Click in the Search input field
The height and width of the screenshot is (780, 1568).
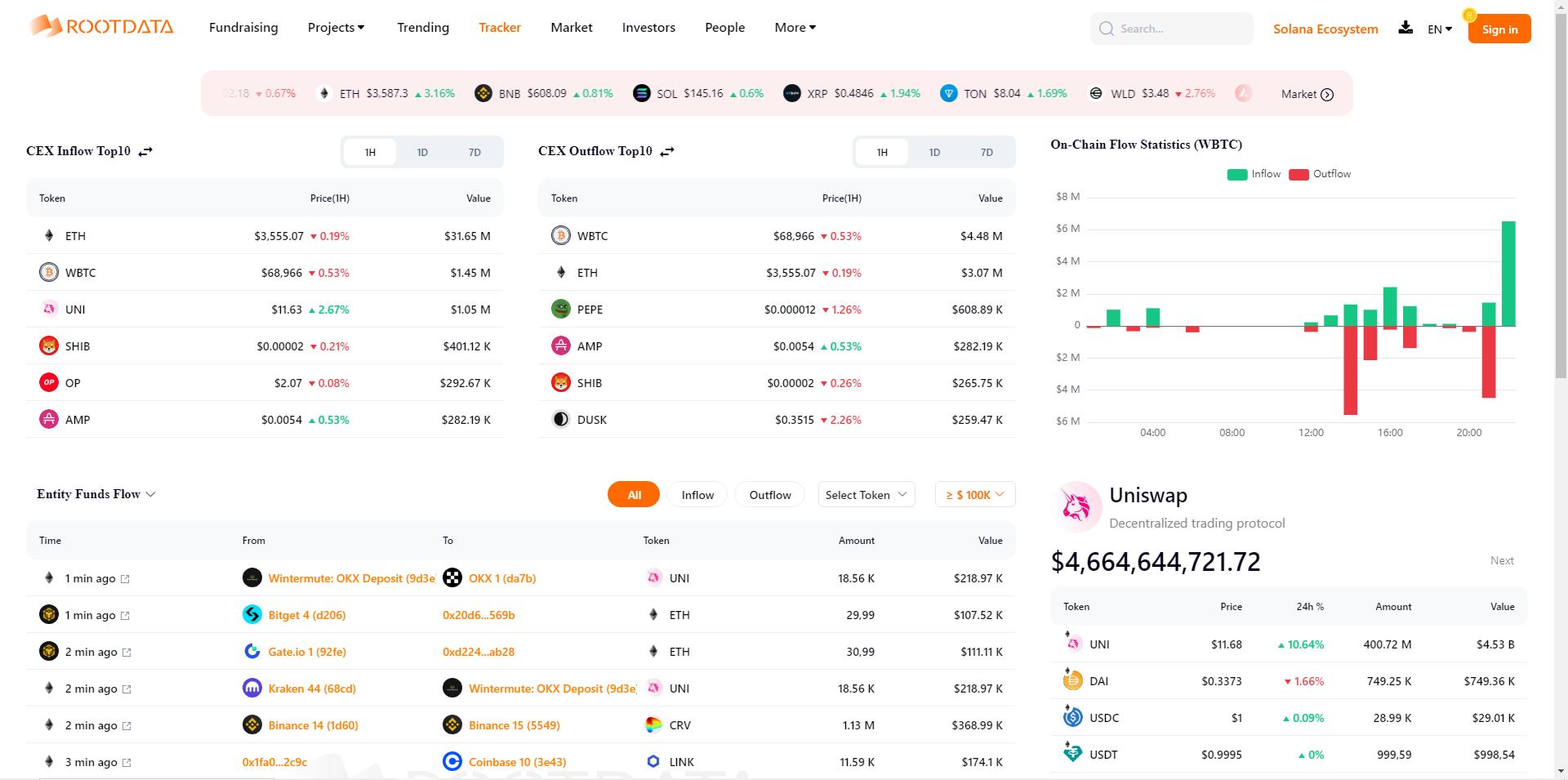click(1171, 29)
